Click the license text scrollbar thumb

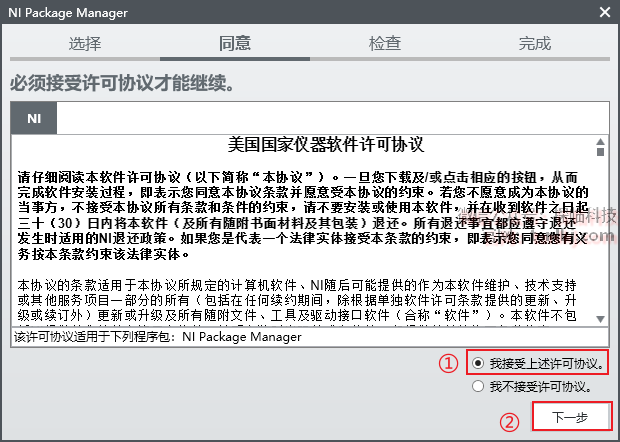coord(600,152)
